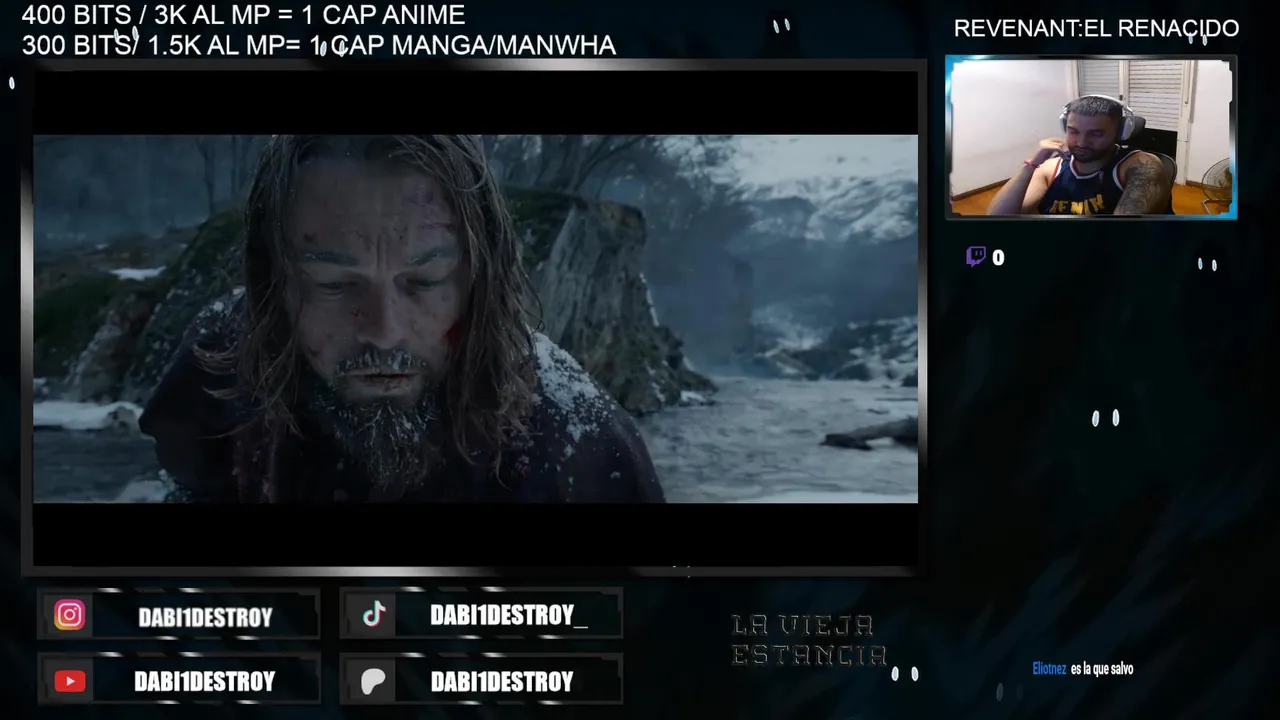Click the YouTube logo icon
Image resolution: width=1280 pixels, height=720 pixels.
coord(70,681)
